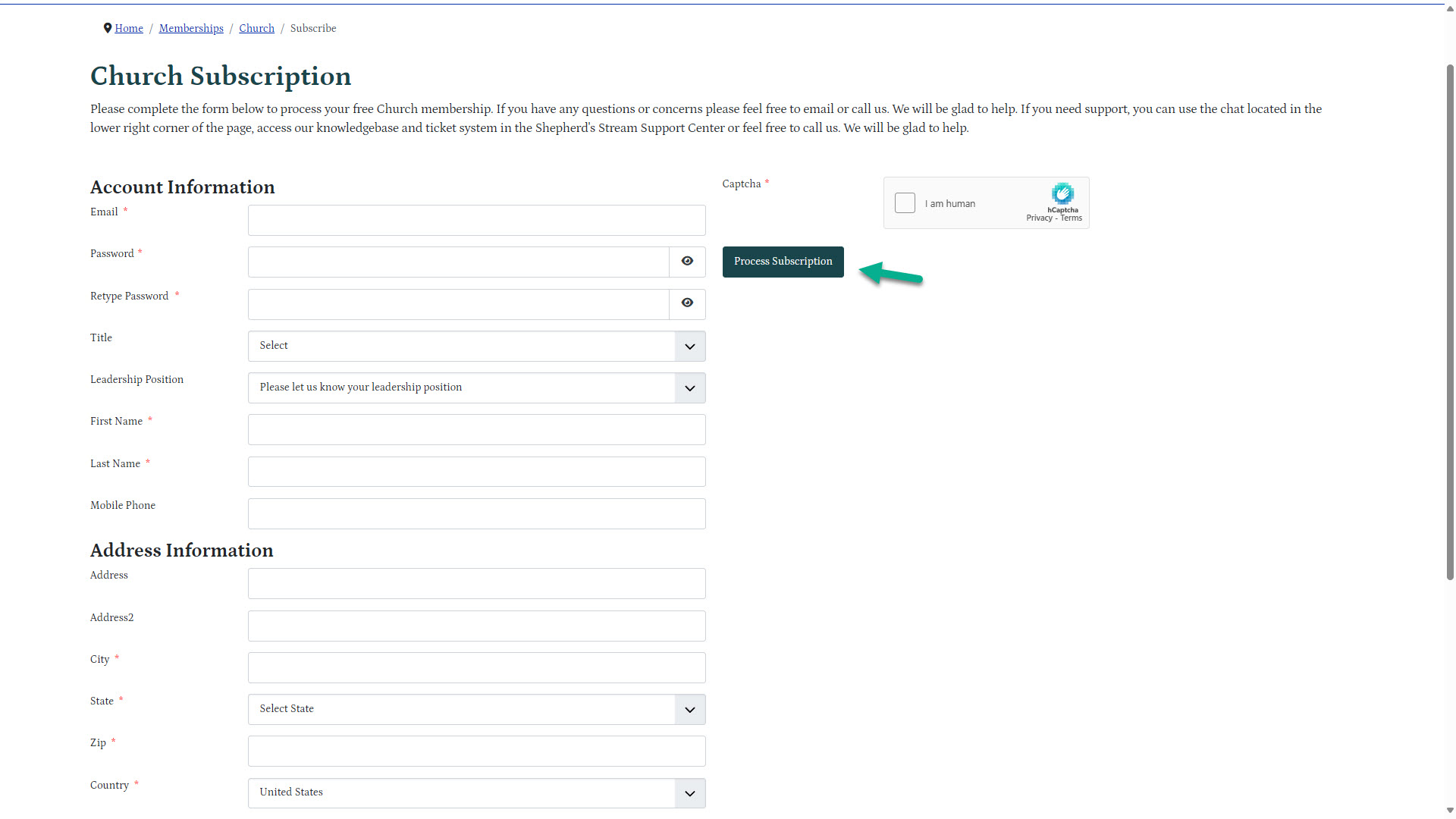The height and width of the screenshot is (819, 1456).
Task: Navigate to Memberships via breadcrumb link
Action: (190, 28)
